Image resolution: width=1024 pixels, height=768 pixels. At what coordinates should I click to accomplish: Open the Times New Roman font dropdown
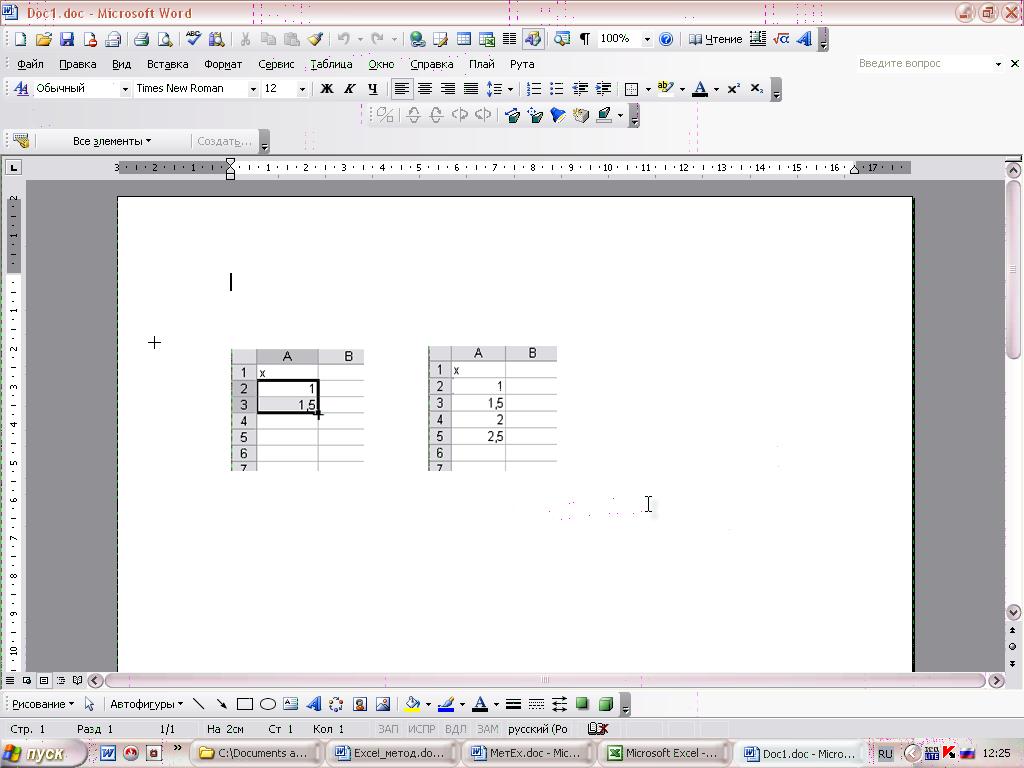tap(253, 89)
